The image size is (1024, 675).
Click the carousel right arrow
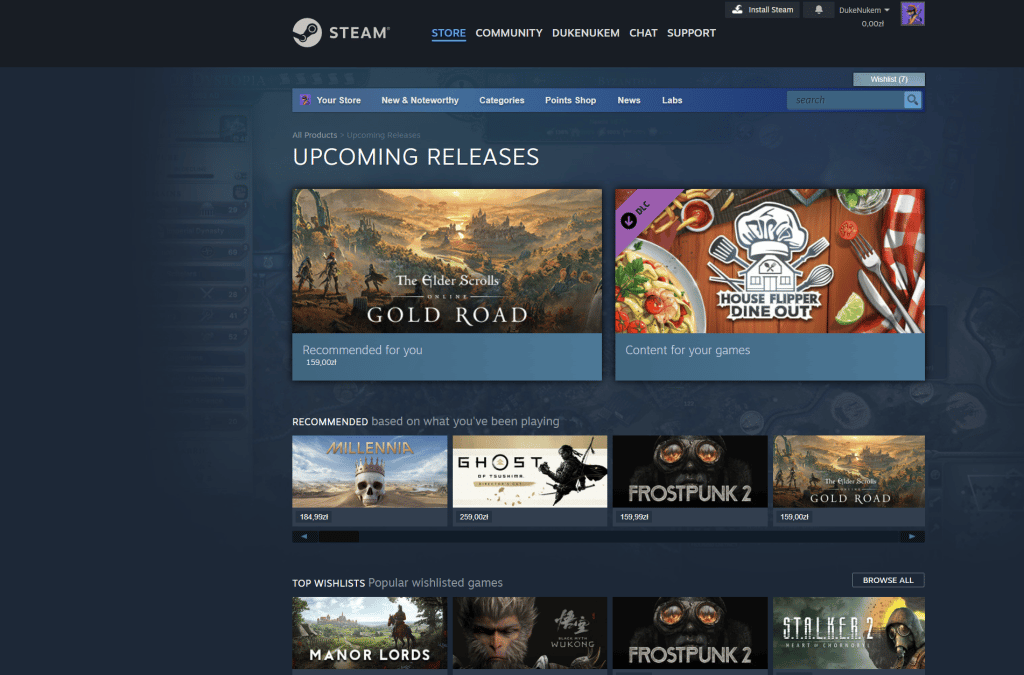912,537
